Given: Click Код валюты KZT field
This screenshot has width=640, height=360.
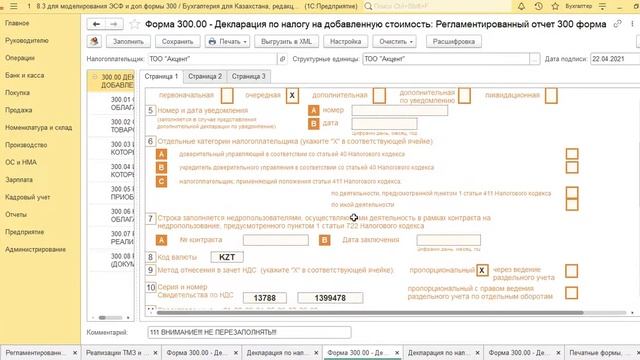Looking at the screenshot, I should [227, 257].
